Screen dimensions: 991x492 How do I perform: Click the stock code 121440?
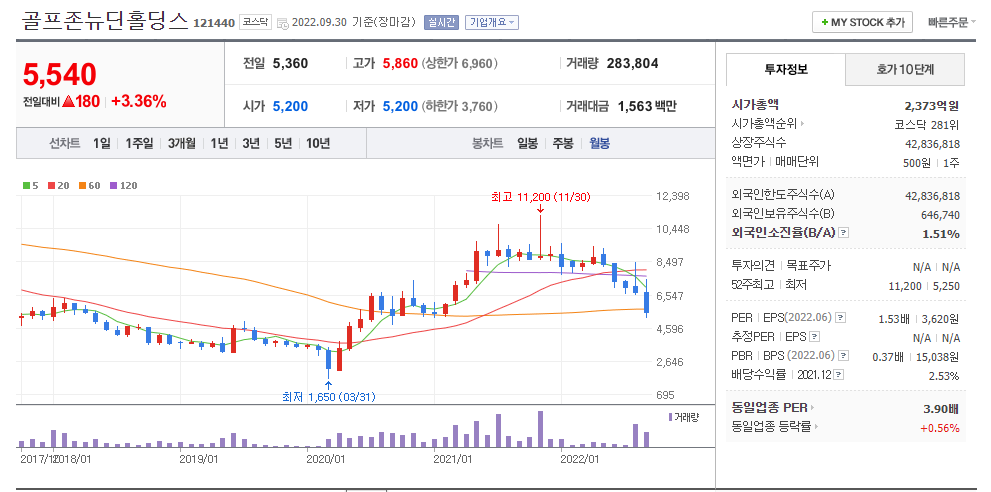click(214, 23)
